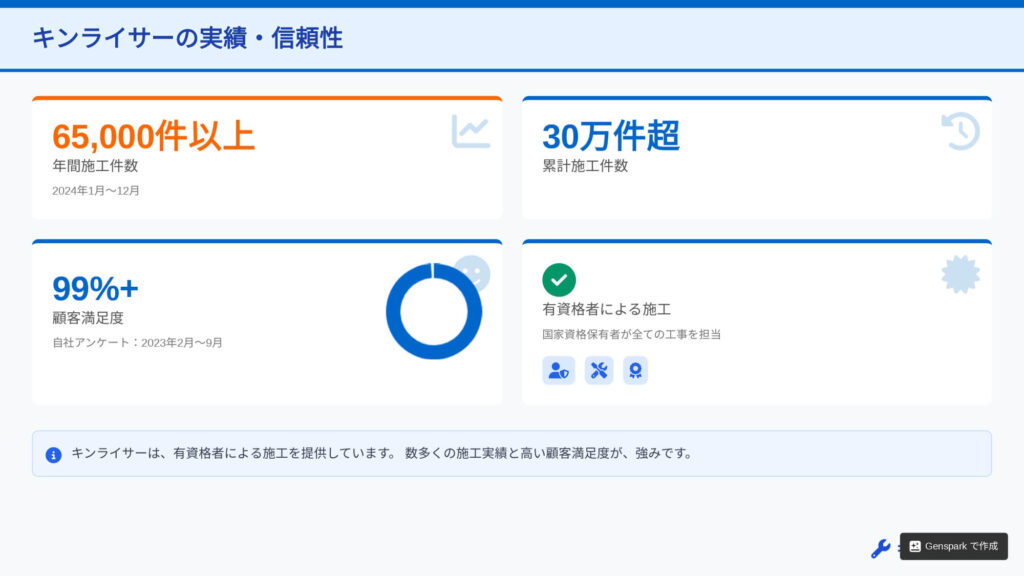The image size is (1024, 576).
Task: Click the 自社アンケート：2023年2月〜9月 text
Action: (138, 343)
